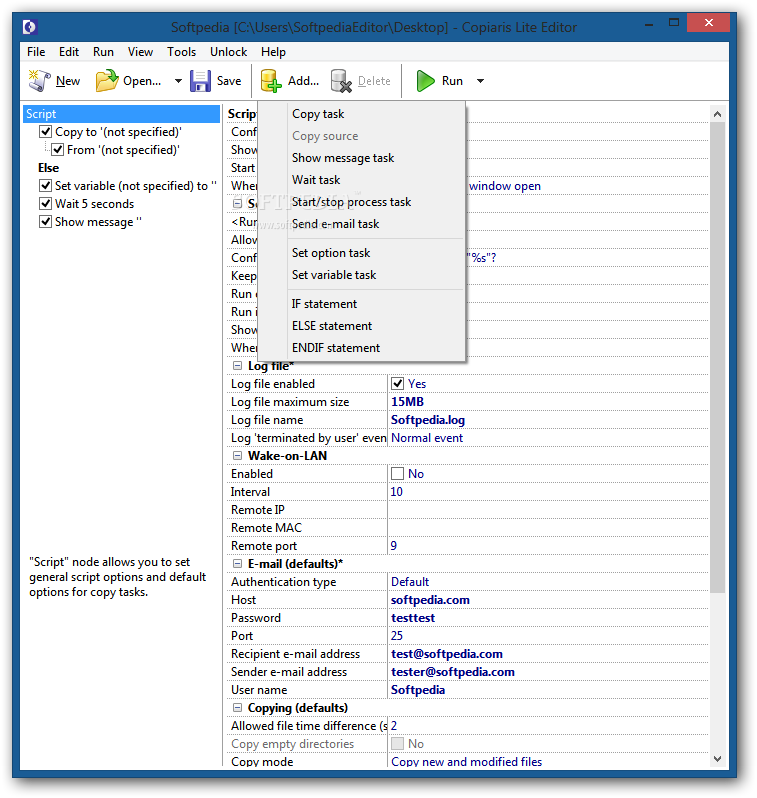Image resolution: width=757 pixels, height=798 pixels.
Task: Click the Host value softpedia.com
Action: point(430,600)
